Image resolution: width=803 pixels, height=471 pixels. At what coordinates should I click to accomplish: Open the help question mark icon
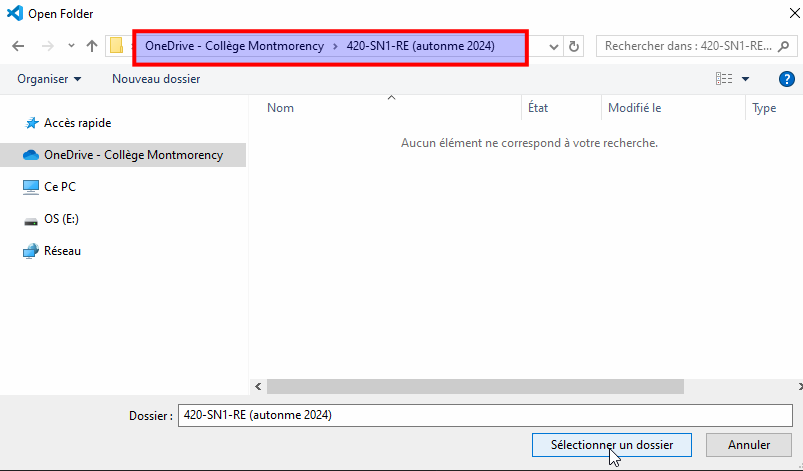pos(787,79)
